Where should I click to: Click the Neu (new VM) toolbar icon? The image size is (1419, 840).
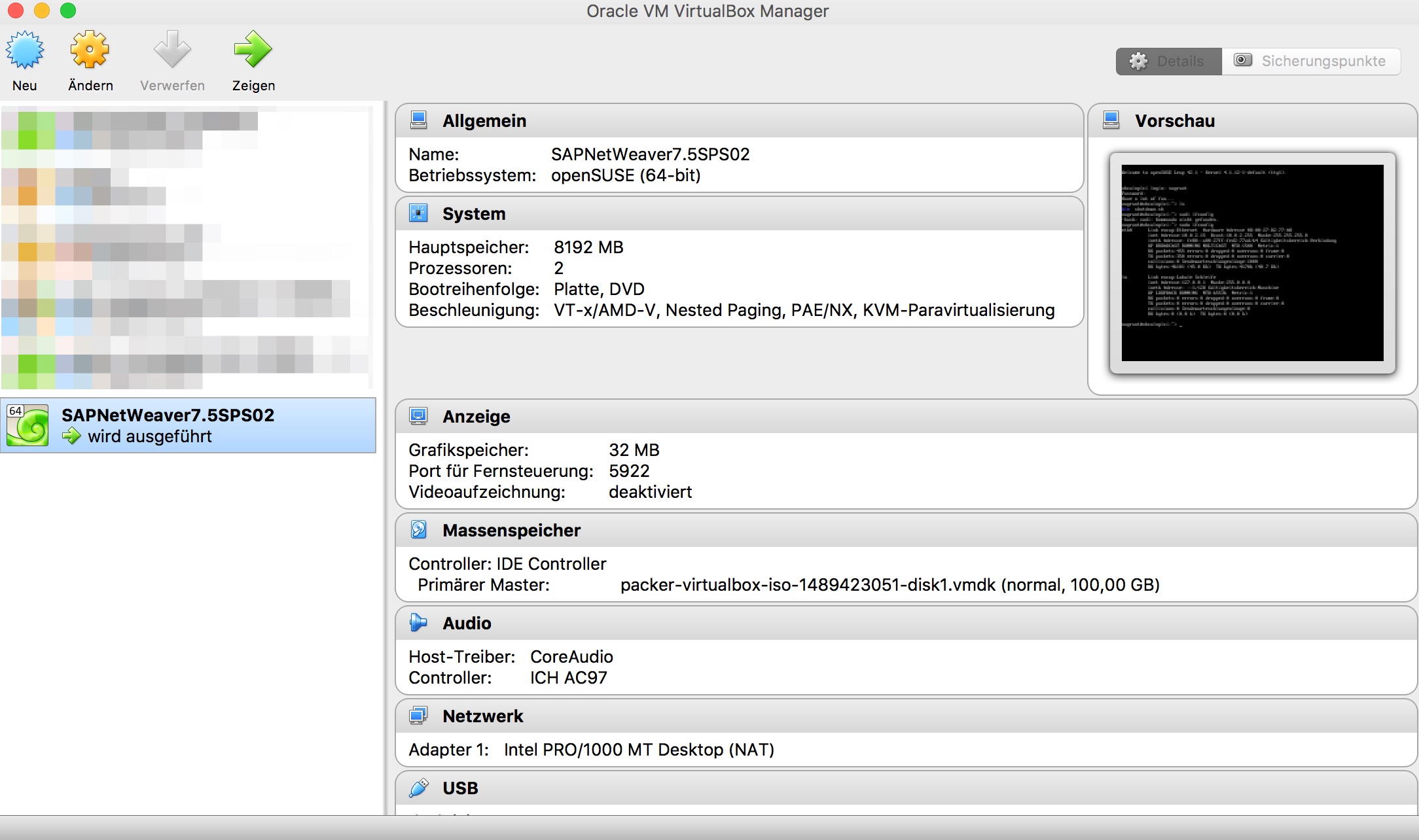click(25, 50)
